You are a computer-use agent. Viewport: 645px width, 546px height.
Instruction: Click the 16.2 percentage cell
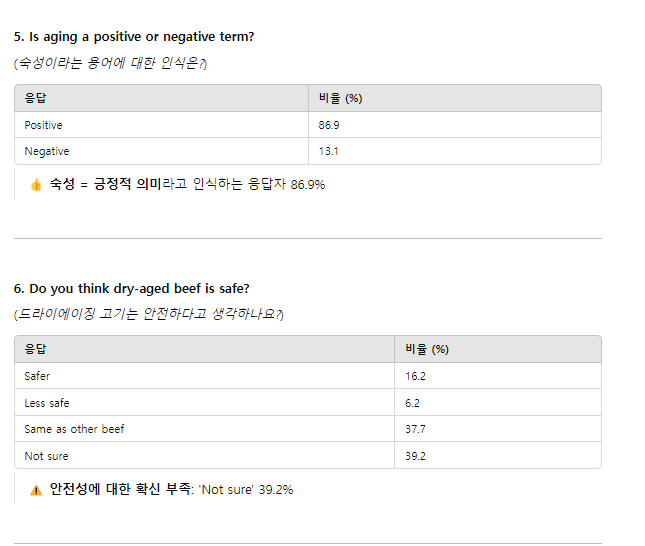pyautogui.click(x=415, y=376)
